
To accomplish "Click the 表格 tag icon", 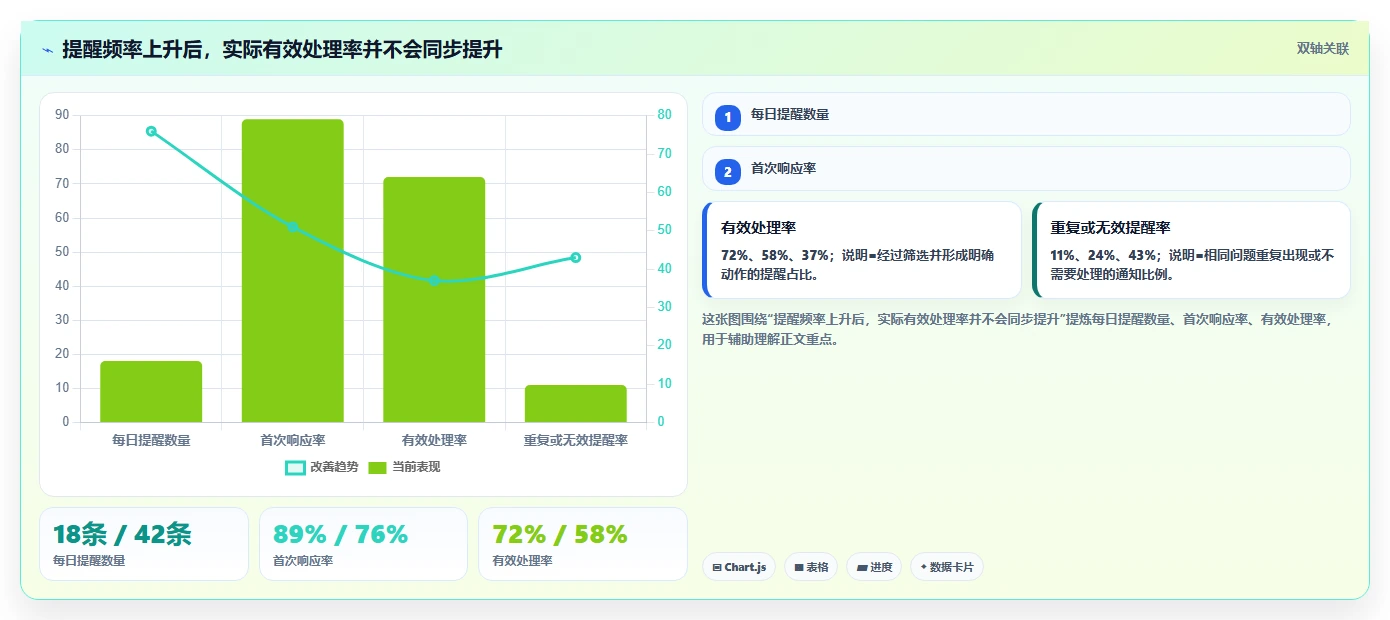I will pos(799,567).
